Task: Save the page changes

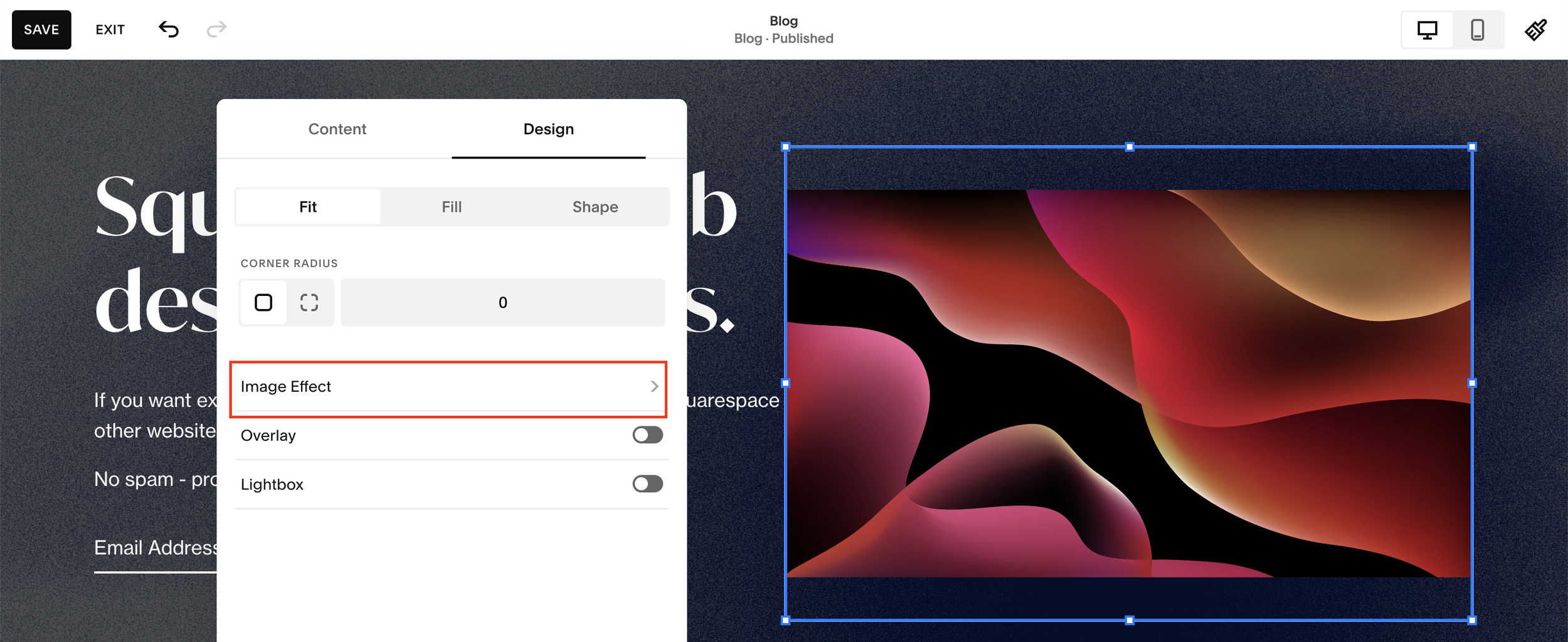Action: click(x=41, y=29)
